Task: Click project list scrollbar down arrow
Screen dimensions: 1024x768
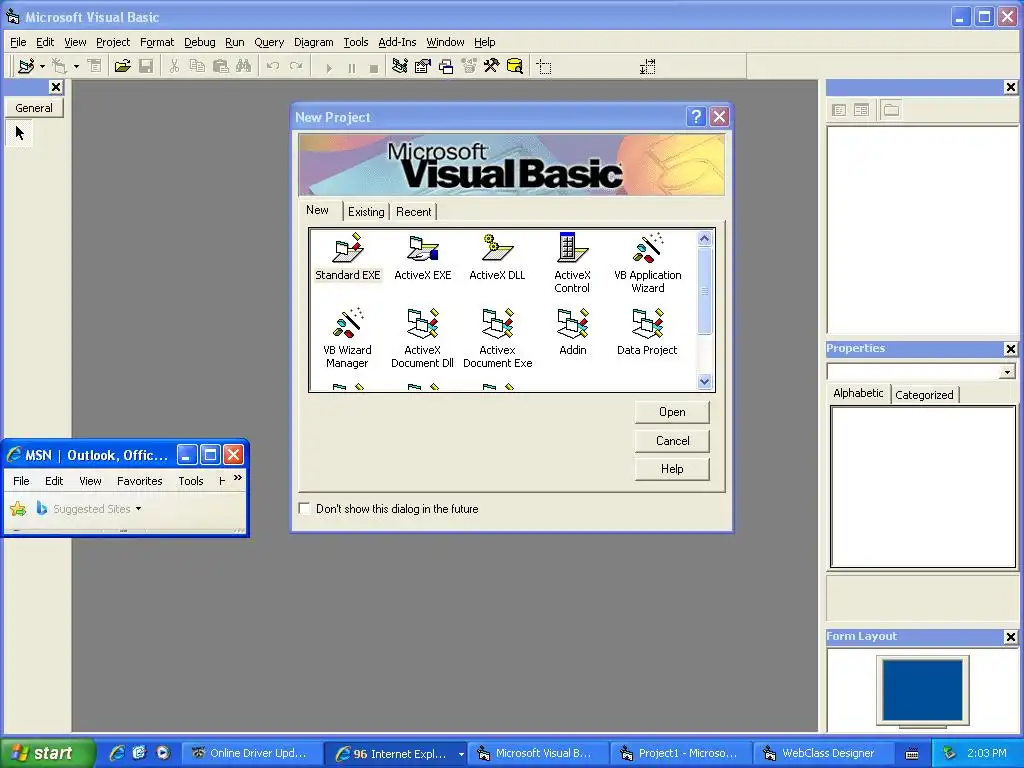Action: click(x=704, y=381)
